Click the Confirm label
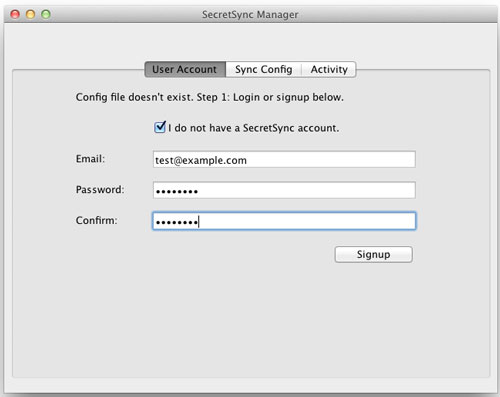This screenshot has height=397, width=500. (97, 220)
